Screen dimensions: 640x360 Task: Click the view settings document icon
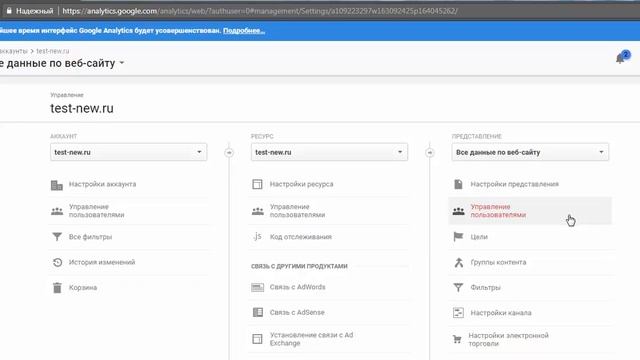tap(458, 184)
